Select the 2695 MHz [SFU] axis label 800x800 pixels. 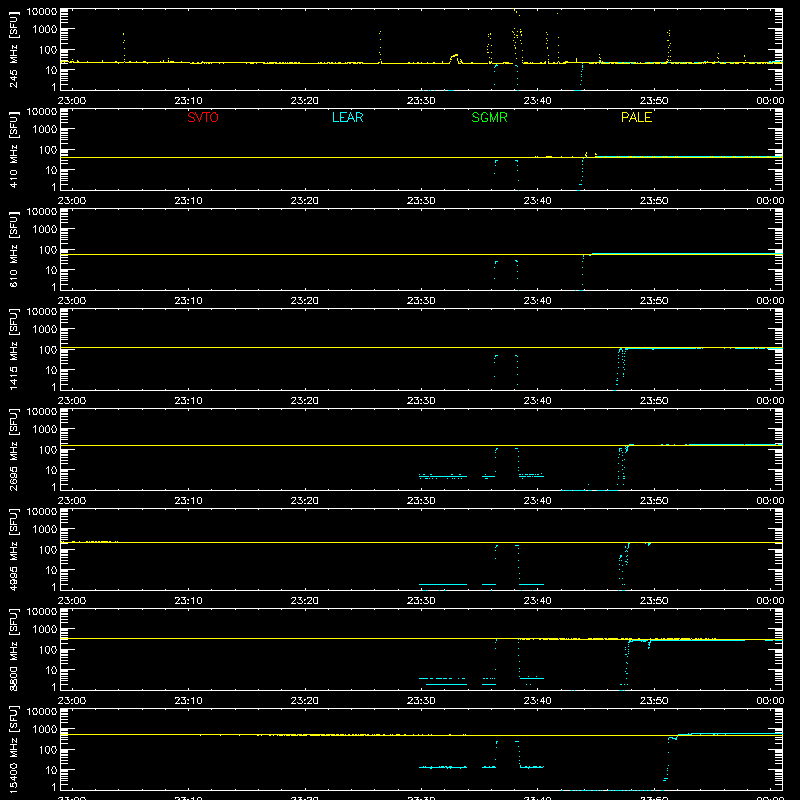pos(14,449)
